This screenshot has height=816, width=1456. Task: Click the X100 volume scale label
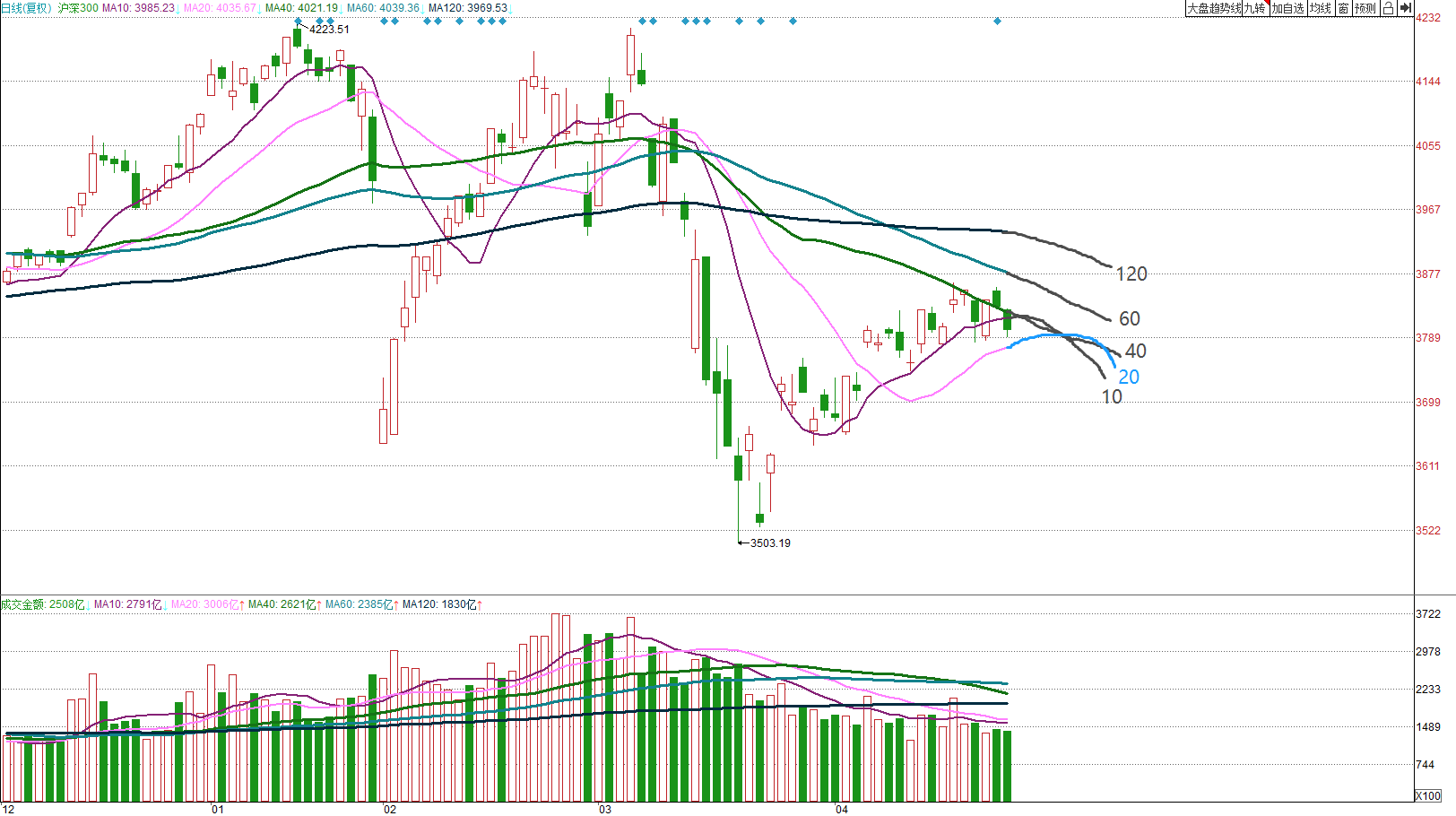1428,796
